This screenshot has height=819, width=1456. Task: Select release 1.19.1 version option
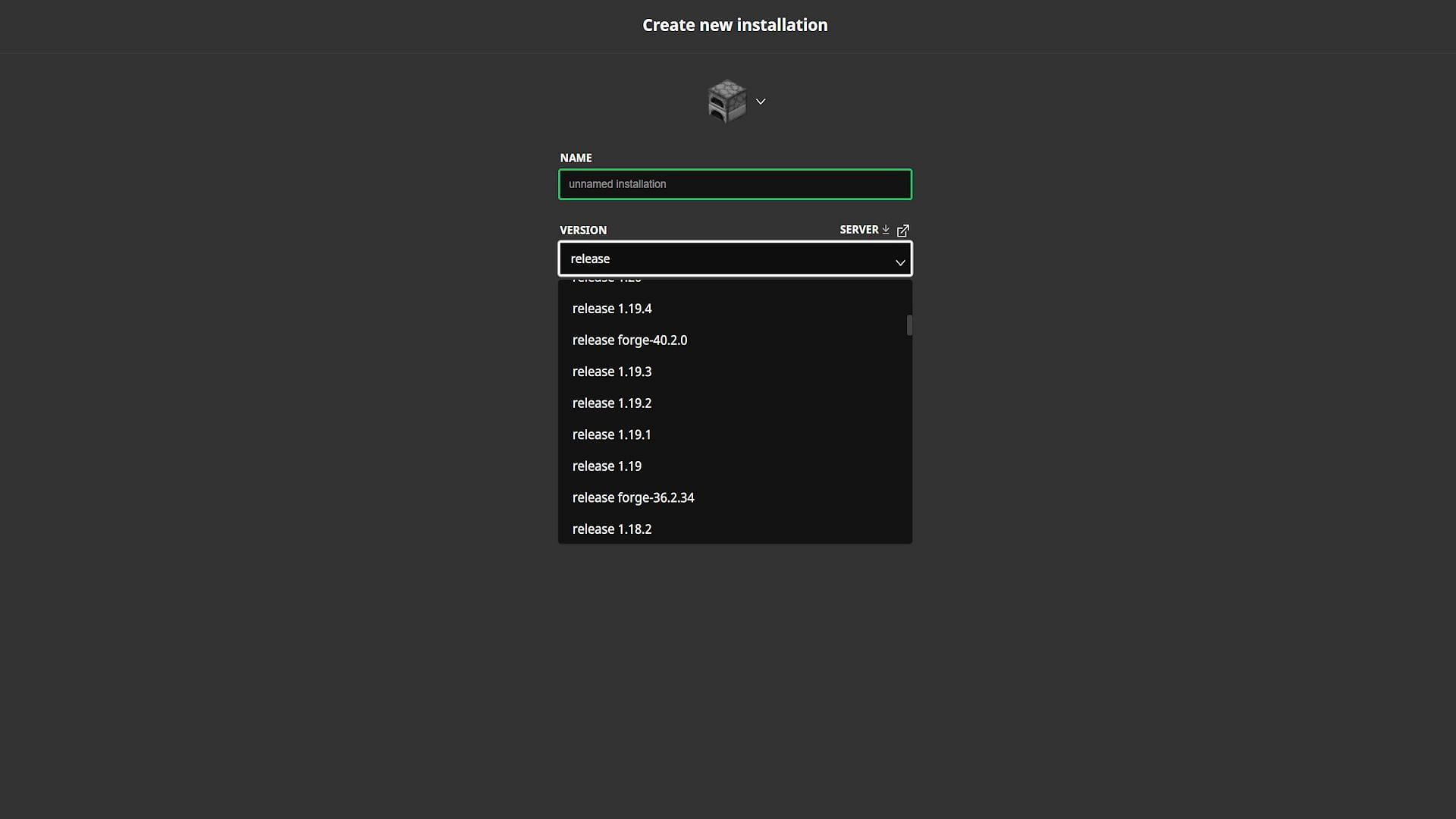click(611, 434)
